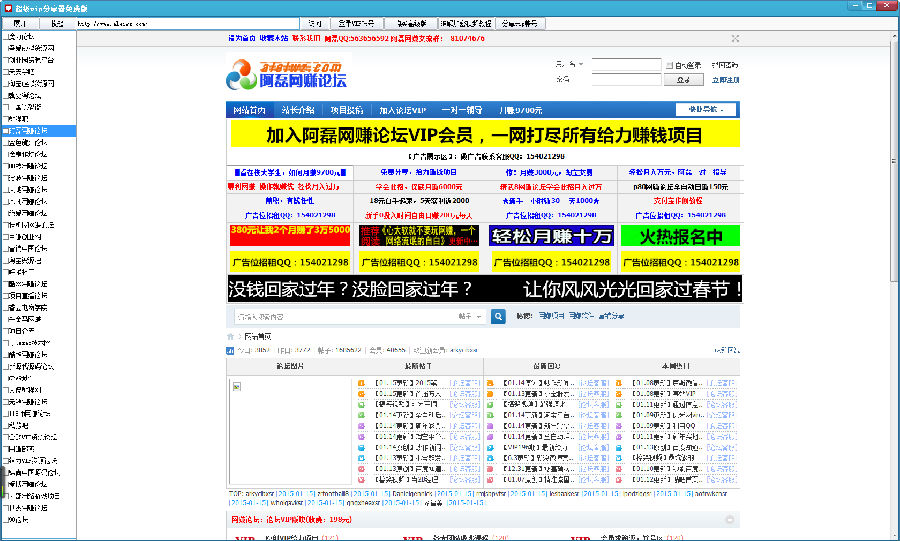Viewport: 900px width, 541px height.
Task: Click the 设为首页 link at page top
Action: 242,38
